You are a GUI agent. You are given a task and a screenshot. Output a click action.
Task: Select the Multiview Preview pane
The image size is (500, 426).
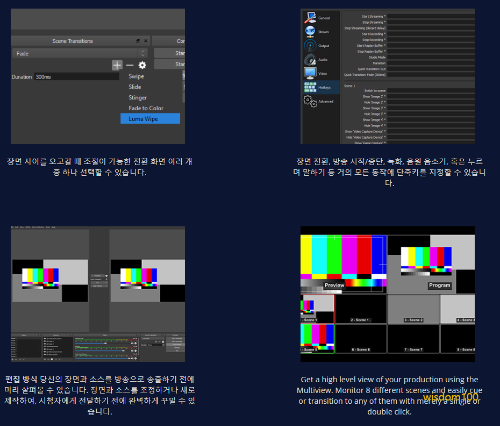[343, 264]
